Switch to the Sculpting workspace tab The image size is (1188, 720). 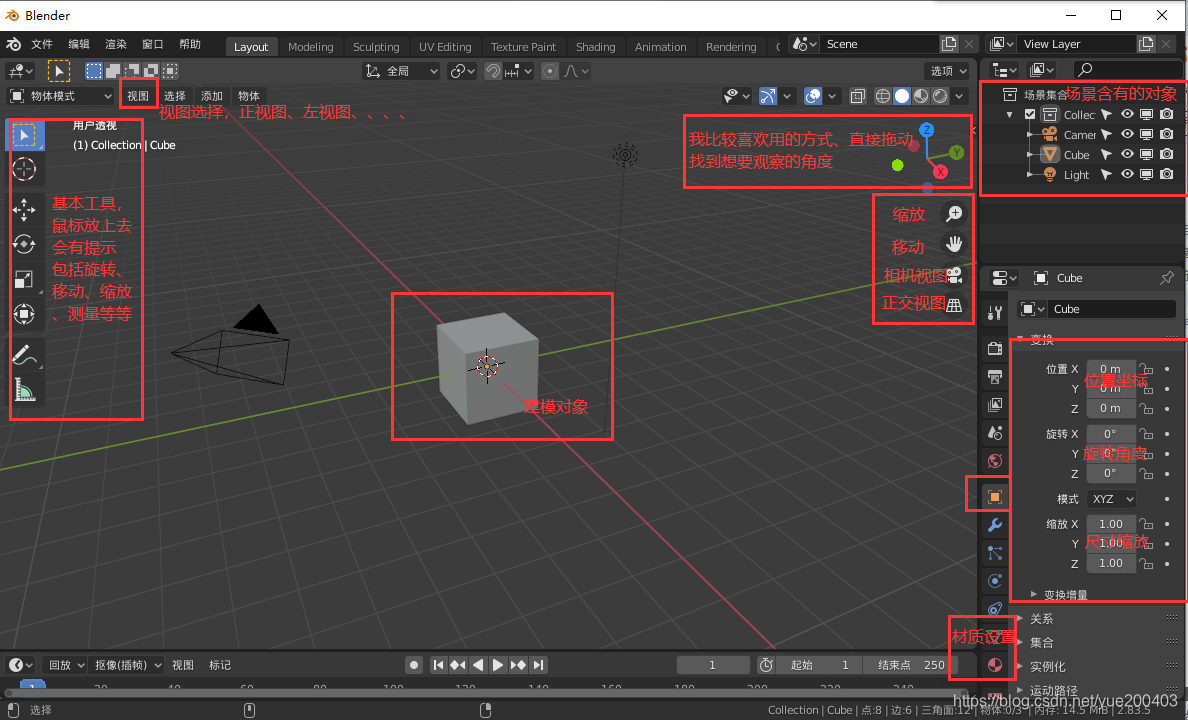(x=376, y=46)
